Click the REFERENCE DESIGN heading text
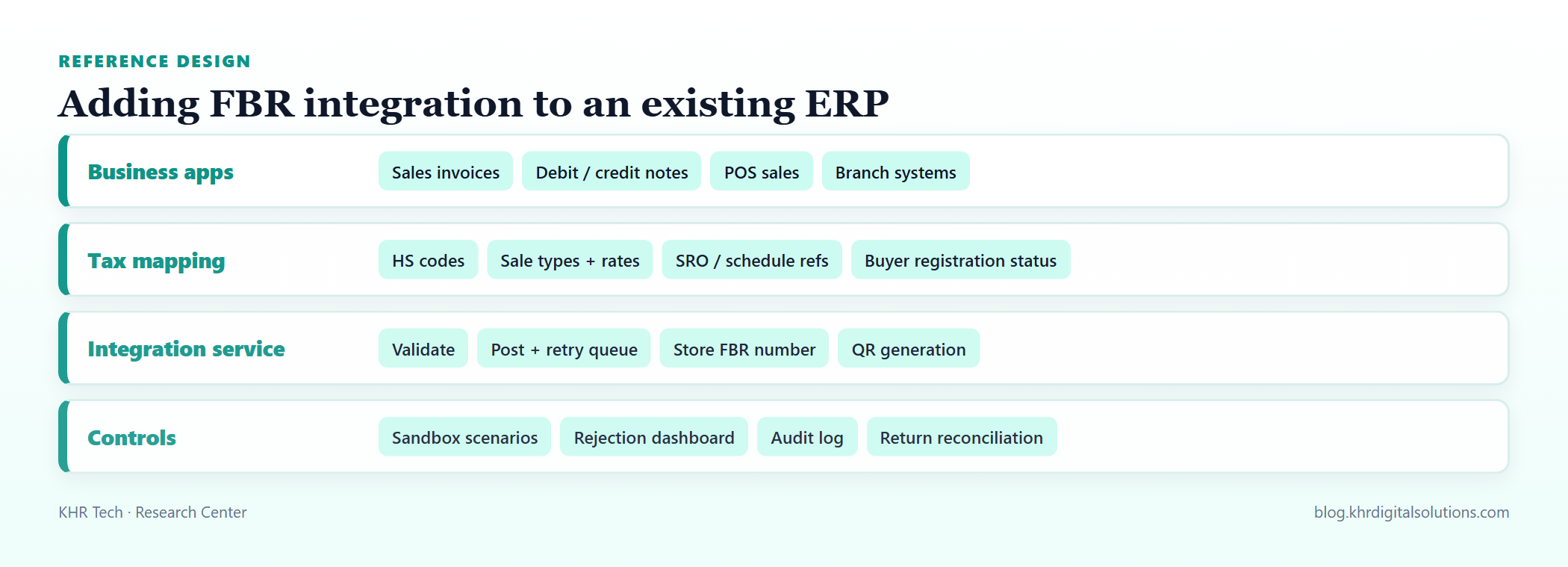Viewport: 1568px width, 567px height. click(155, 61)
